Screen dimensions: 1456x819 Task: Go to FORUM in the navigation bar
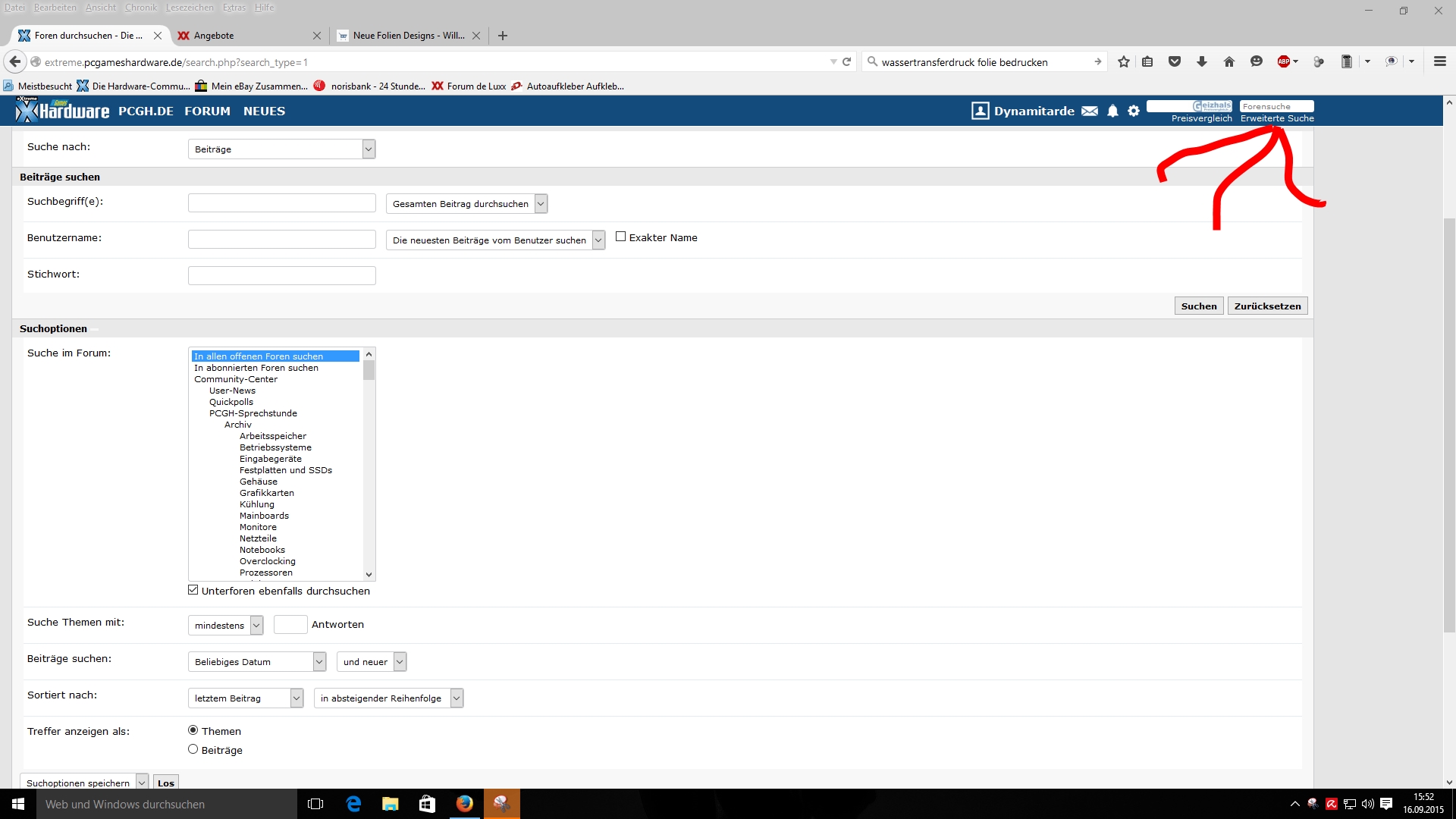point(207,111)
